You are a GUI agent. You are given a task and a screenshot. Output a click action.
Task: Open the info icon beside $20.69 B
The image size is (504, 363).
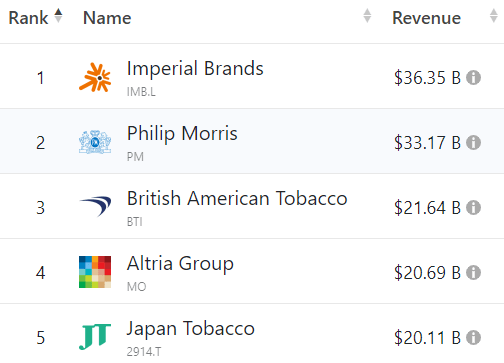tap(473, 273)
